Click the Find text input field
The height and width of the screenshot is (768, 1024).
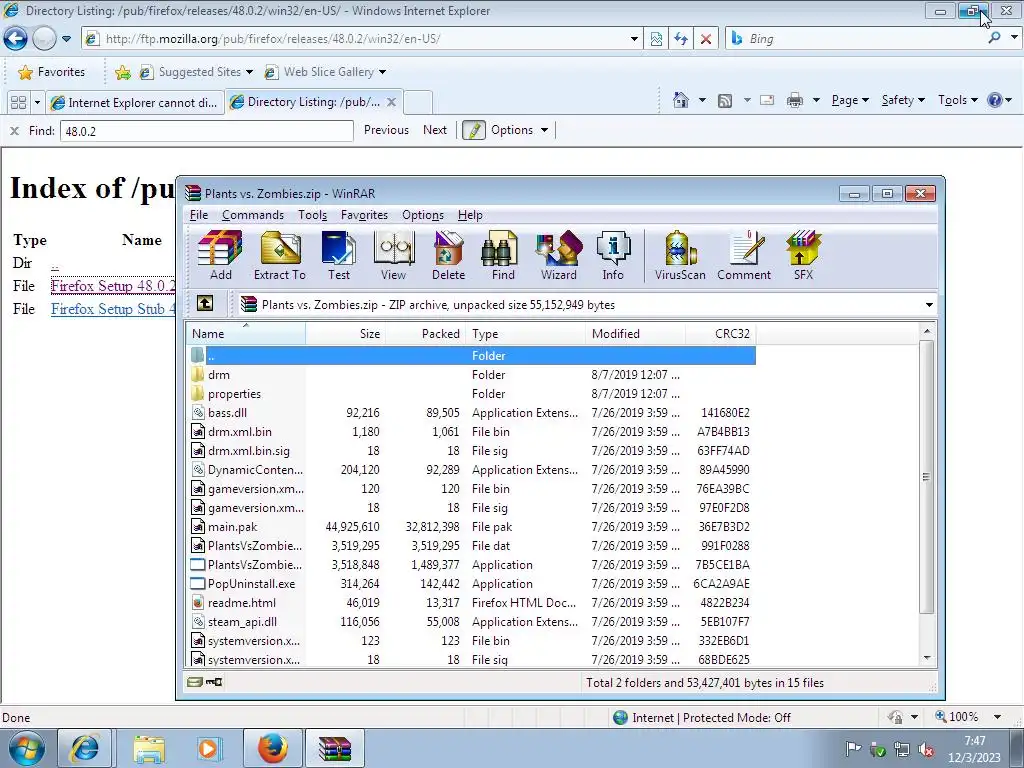(207, 131)
